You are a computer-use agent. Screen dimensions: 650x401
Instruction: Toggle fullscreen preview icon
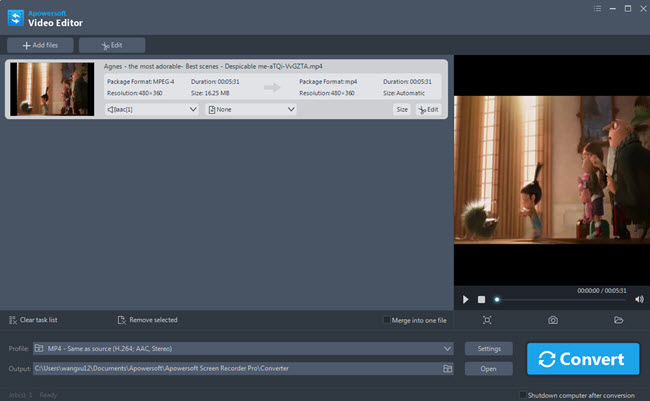click(487, 320)
